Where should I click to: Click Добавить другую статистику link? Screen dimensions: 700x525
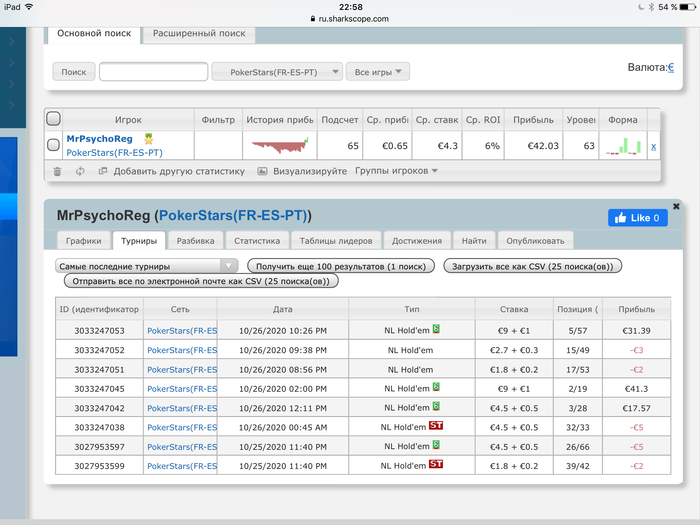(x=179, y=171)
